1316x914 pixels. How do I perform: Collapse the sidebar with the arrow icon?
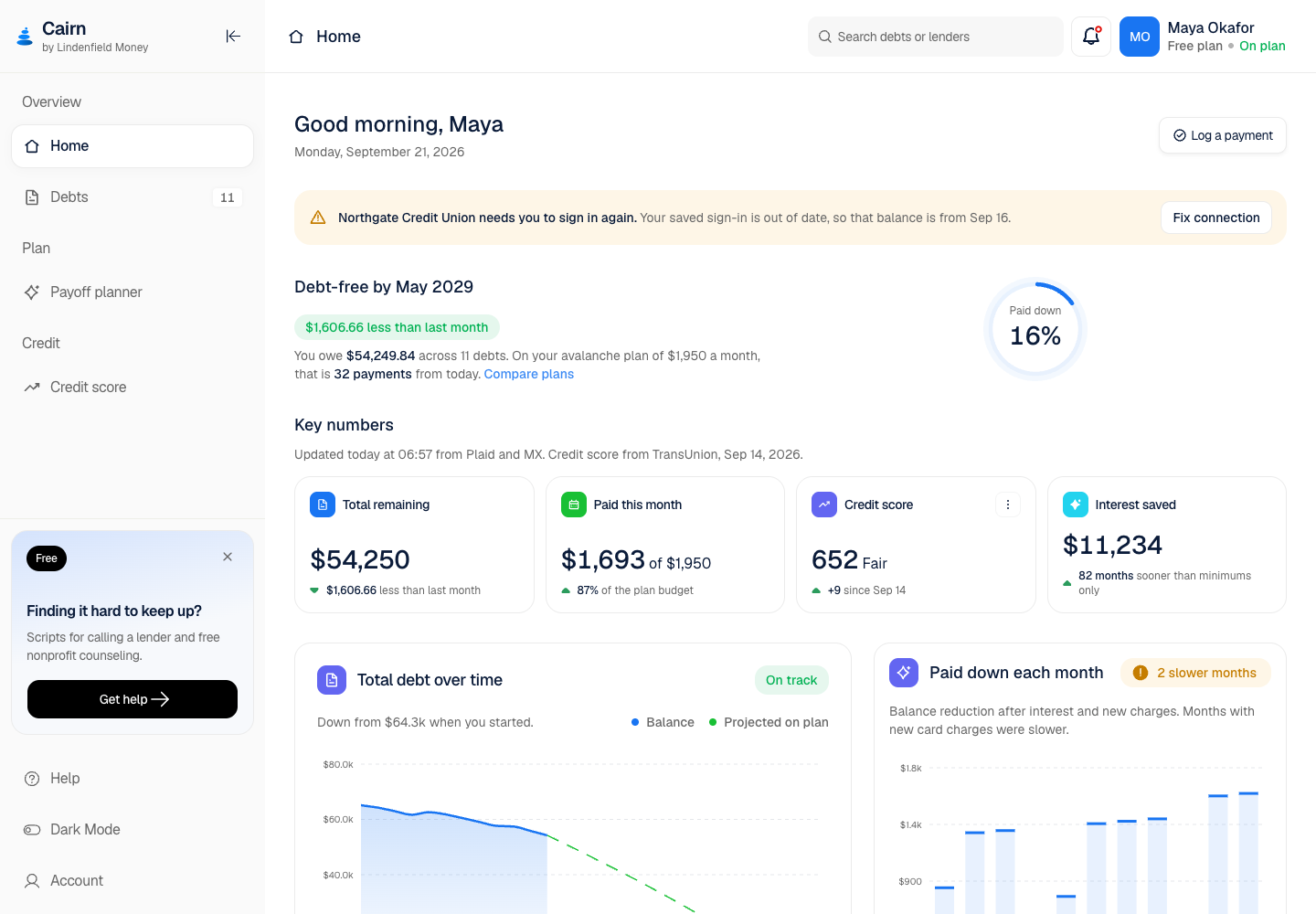(233, 37)
